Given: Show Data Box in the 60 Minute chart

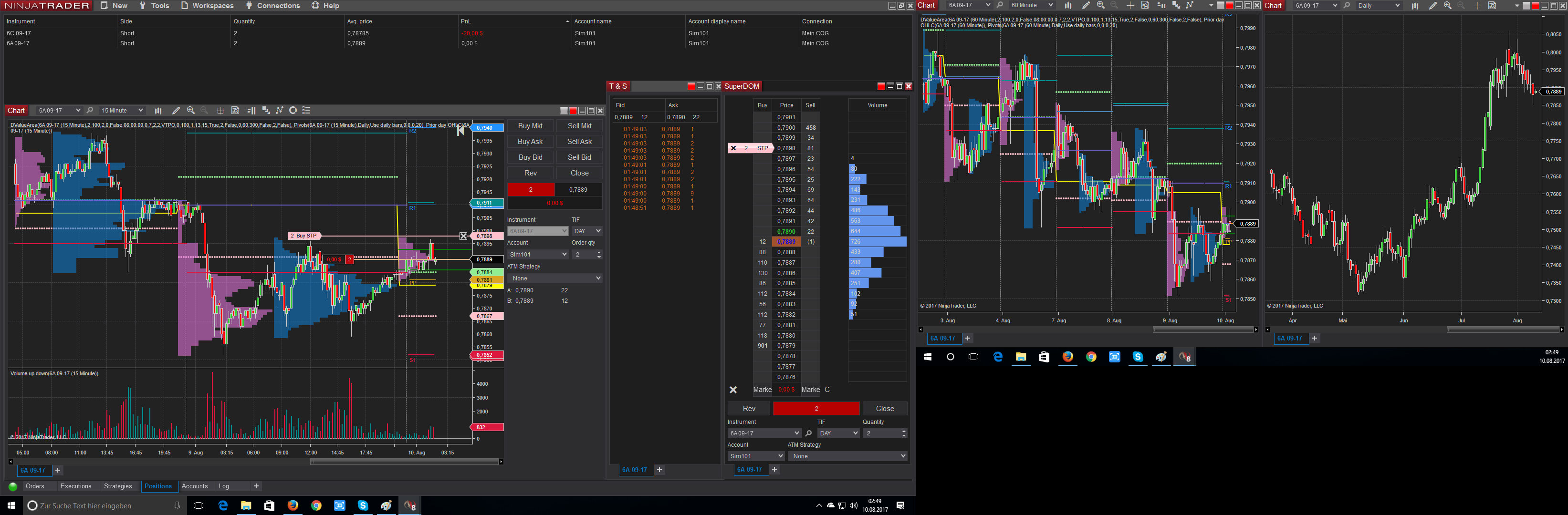Looking at the screenshot, I should [1145, 5].
